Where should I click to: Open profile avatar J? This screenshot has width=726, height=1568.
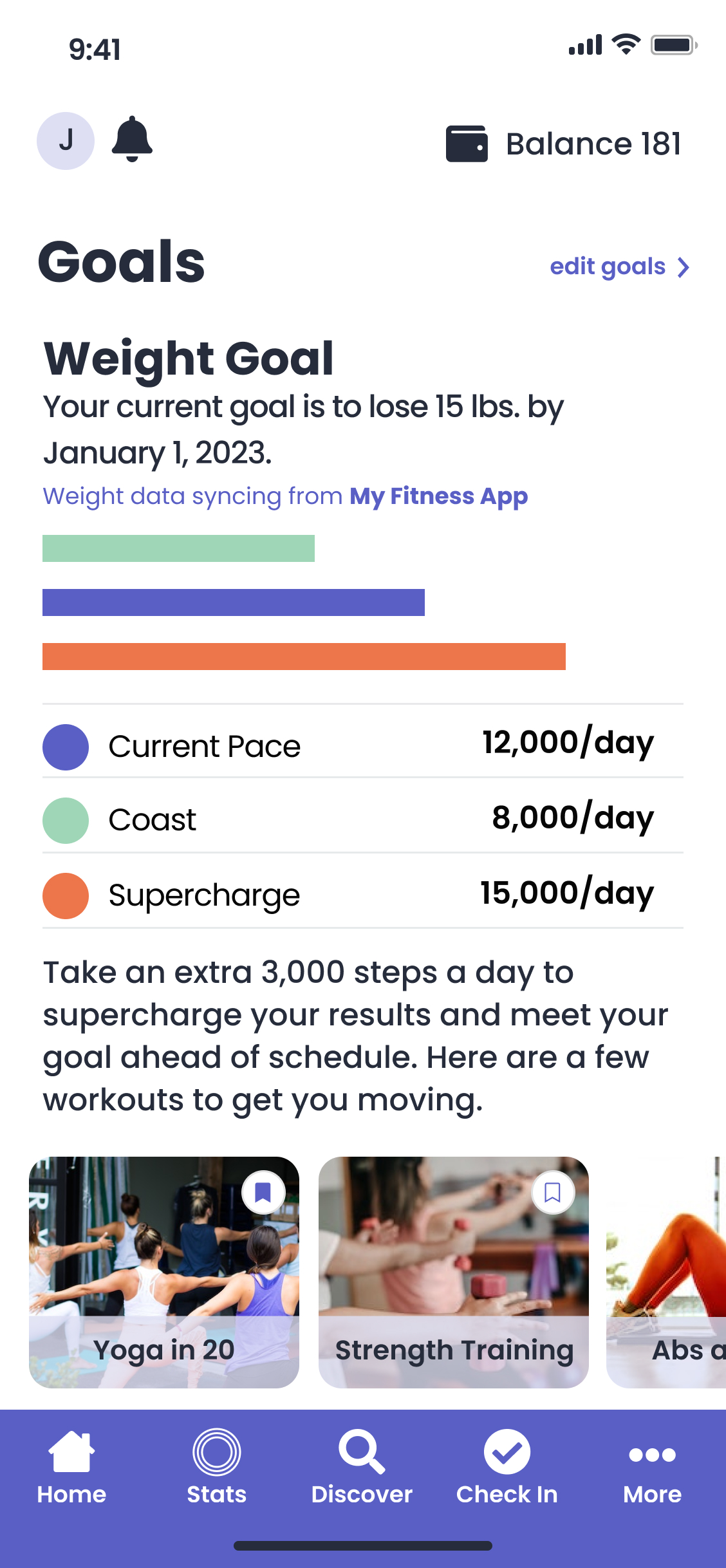[66, 141]
